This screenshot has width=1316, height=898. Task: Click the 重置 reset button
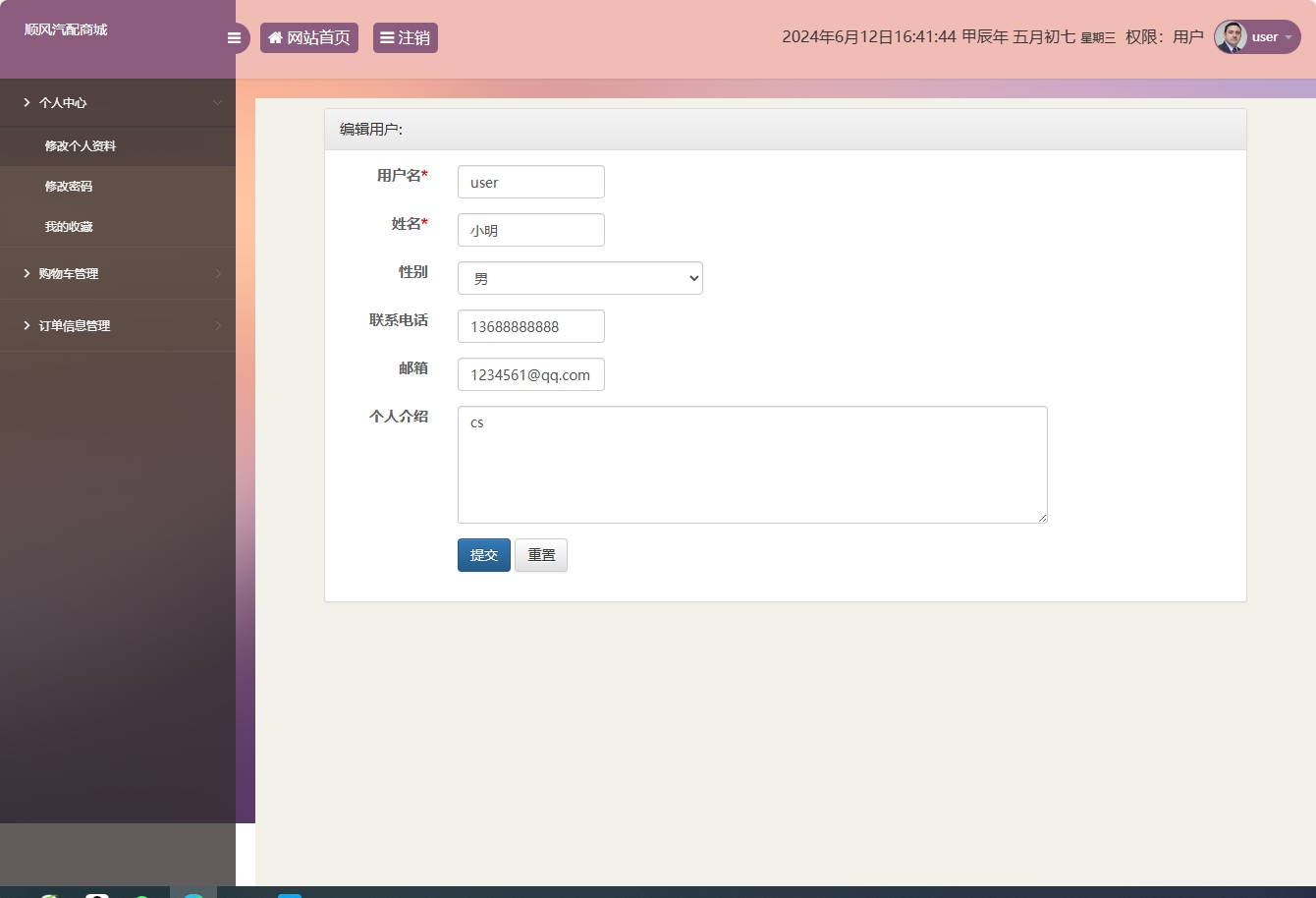click(541, 554)
